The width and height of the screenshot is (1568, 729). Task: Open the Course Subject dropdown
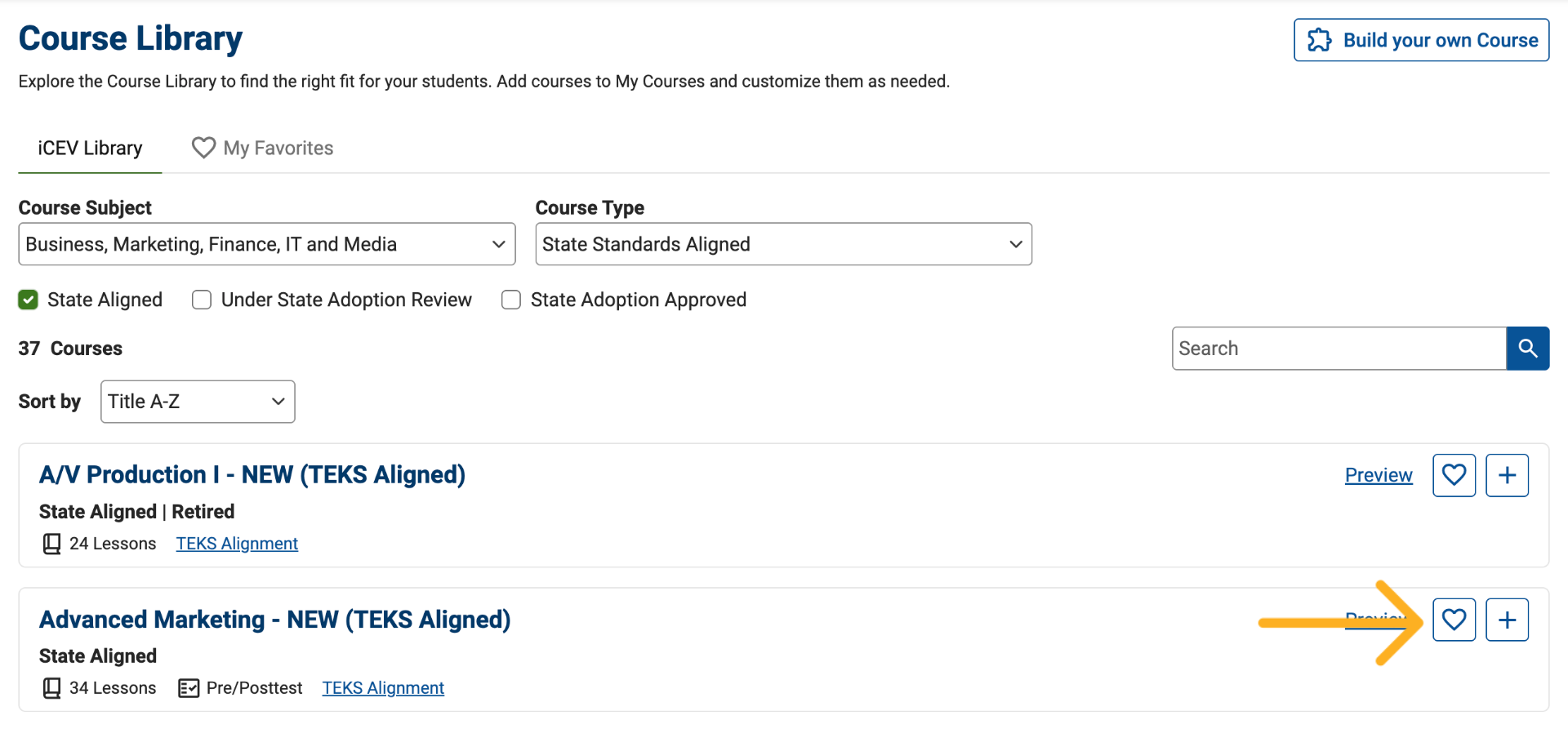267,244
